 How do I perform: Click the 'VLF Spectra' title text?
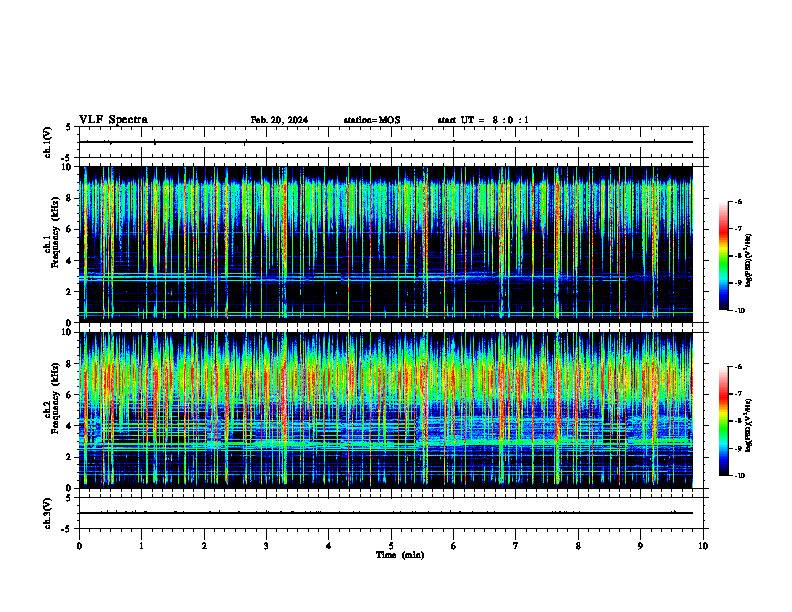point(113,120)
